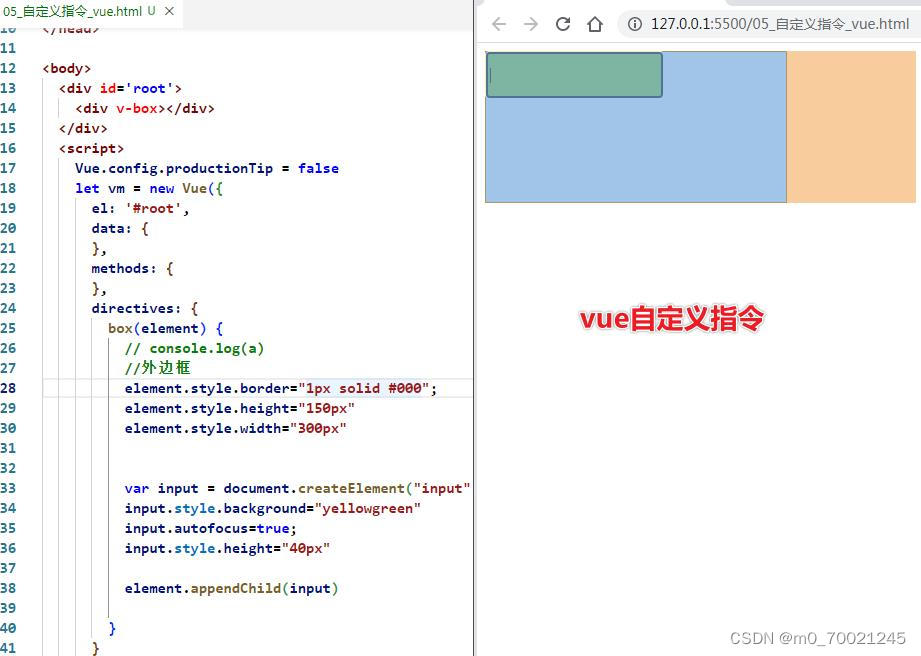Click the box(element) { function line
The image size is (921, 656).
[x=166, y=328]
